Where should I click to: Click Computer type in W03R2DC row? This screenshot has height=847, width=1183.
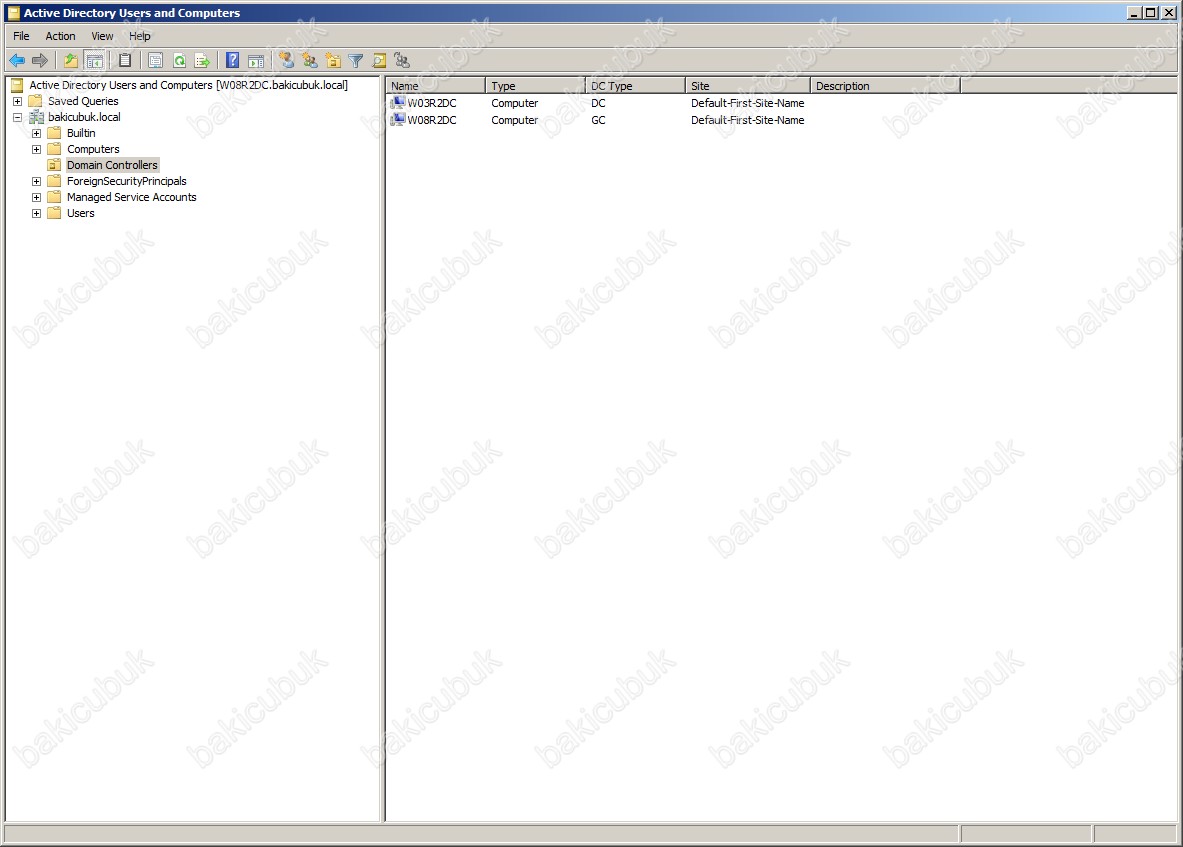(x=515, y=103)
